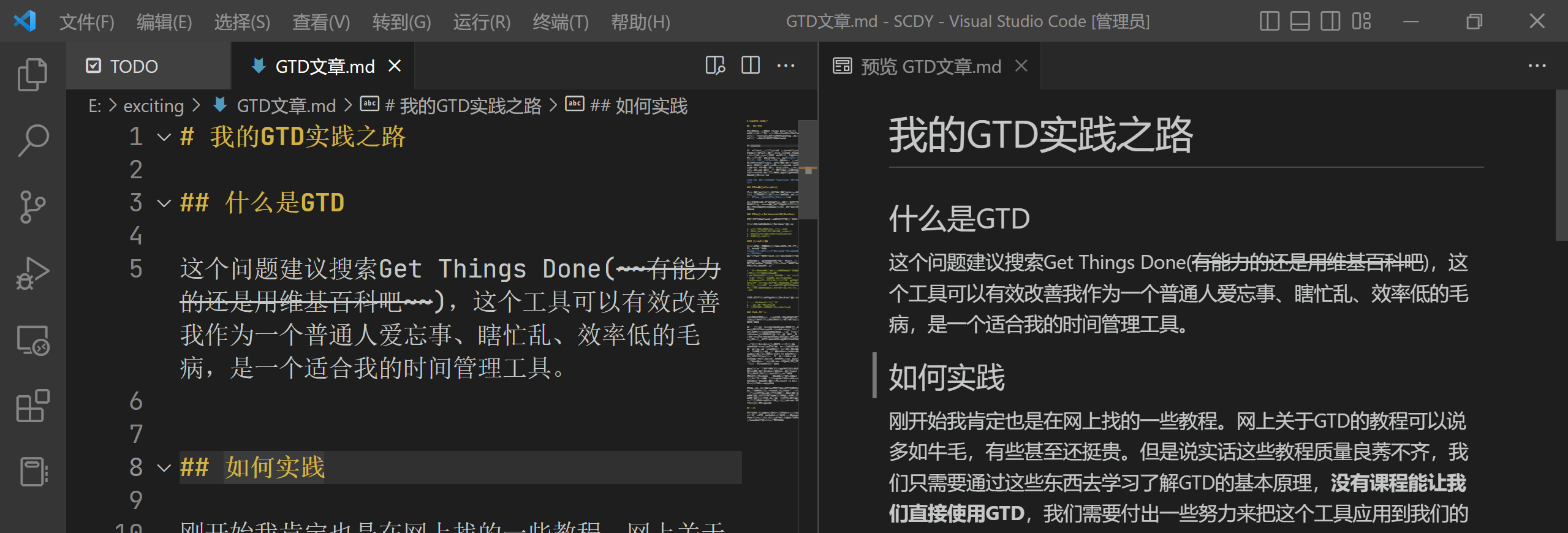The image size is (1568, 533).
Task: Open the 文件(F) menu
Action: [86, 22]
